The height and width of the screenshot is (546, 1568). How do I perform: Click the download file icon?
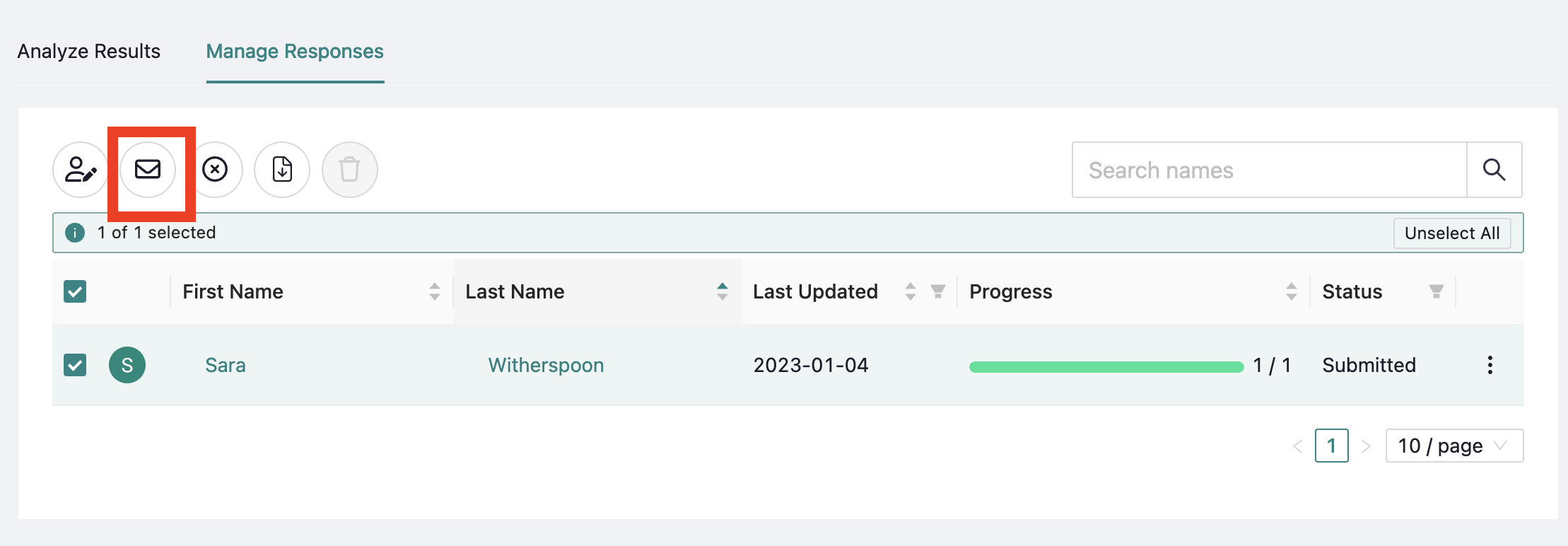click(282, 170)
